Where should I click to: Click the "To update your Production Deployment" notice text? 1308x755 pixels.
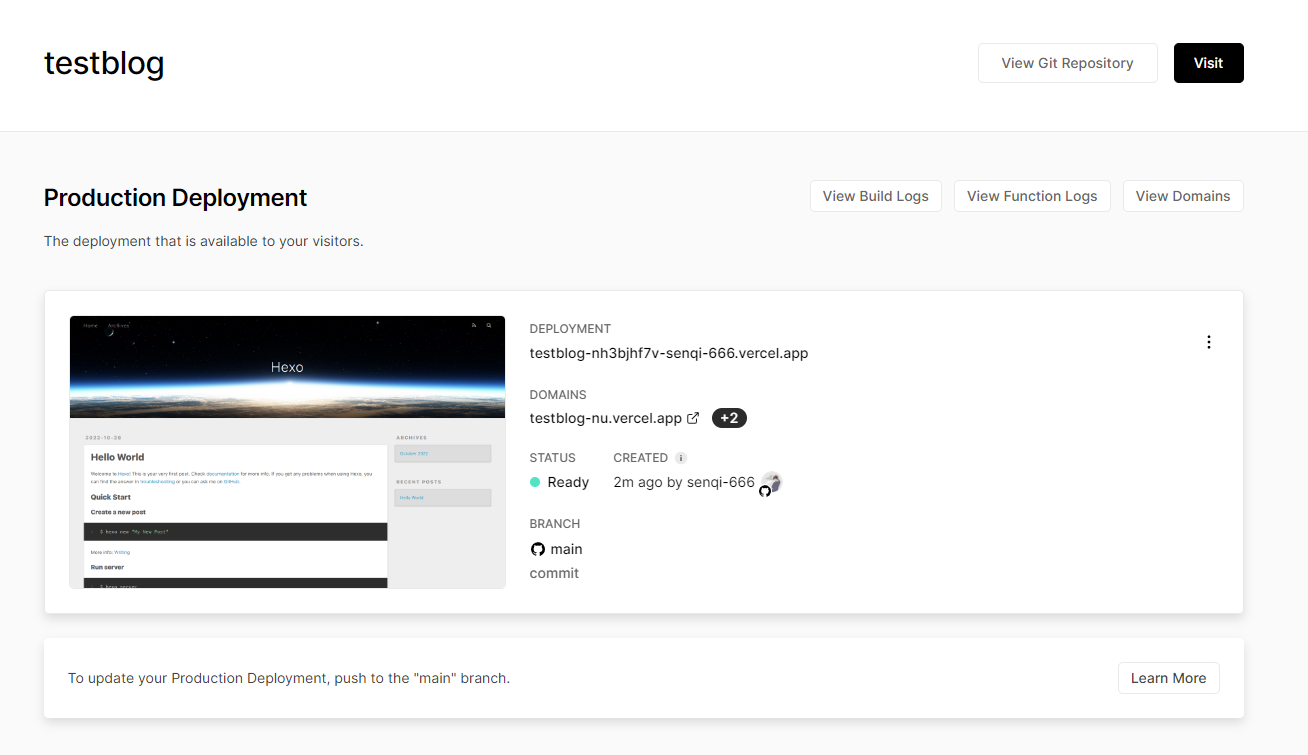(x=289, y=678)
